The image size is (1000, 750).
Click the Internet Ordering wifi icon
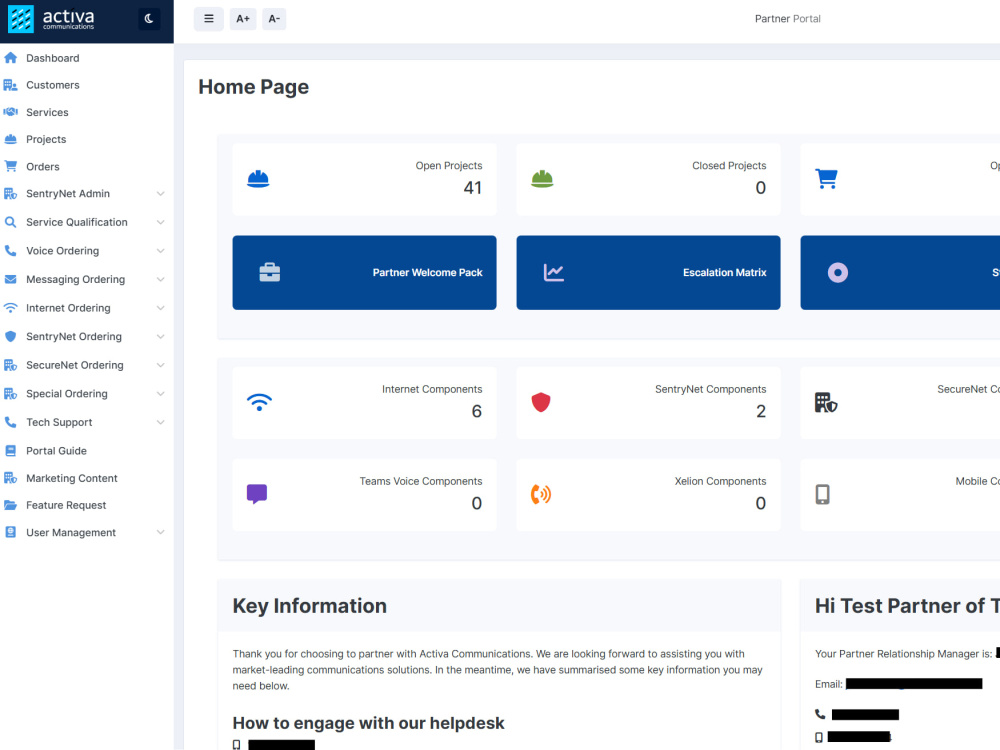(x=10, y=307)
